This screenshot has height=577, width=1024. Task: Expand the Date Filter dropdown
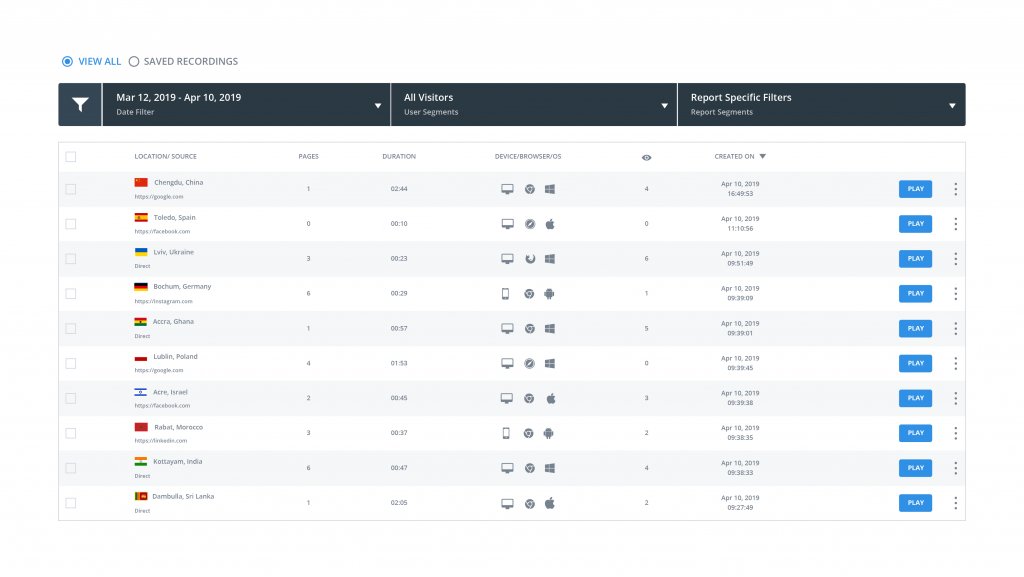point(246,104)
